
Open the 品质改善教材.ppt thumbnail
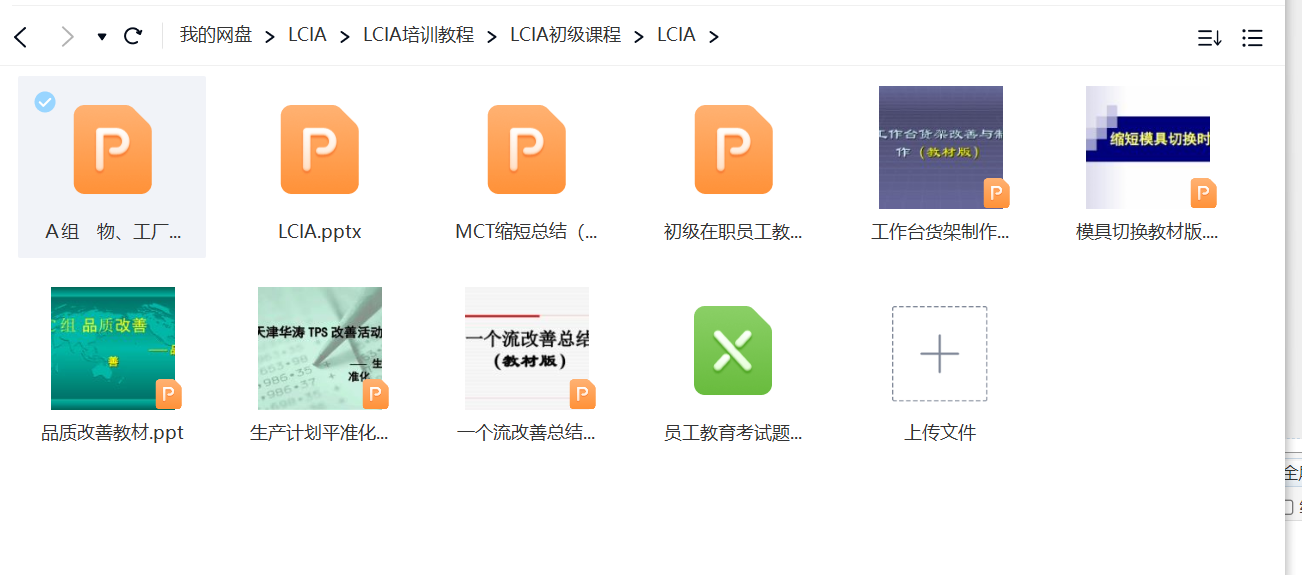[x=113, y=348]
